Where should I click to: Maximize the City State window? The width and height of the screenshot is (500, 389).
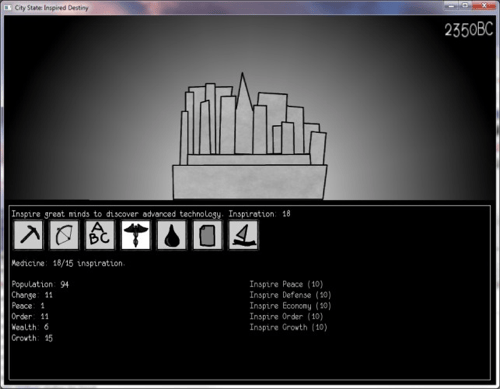(x=466, y=6)
